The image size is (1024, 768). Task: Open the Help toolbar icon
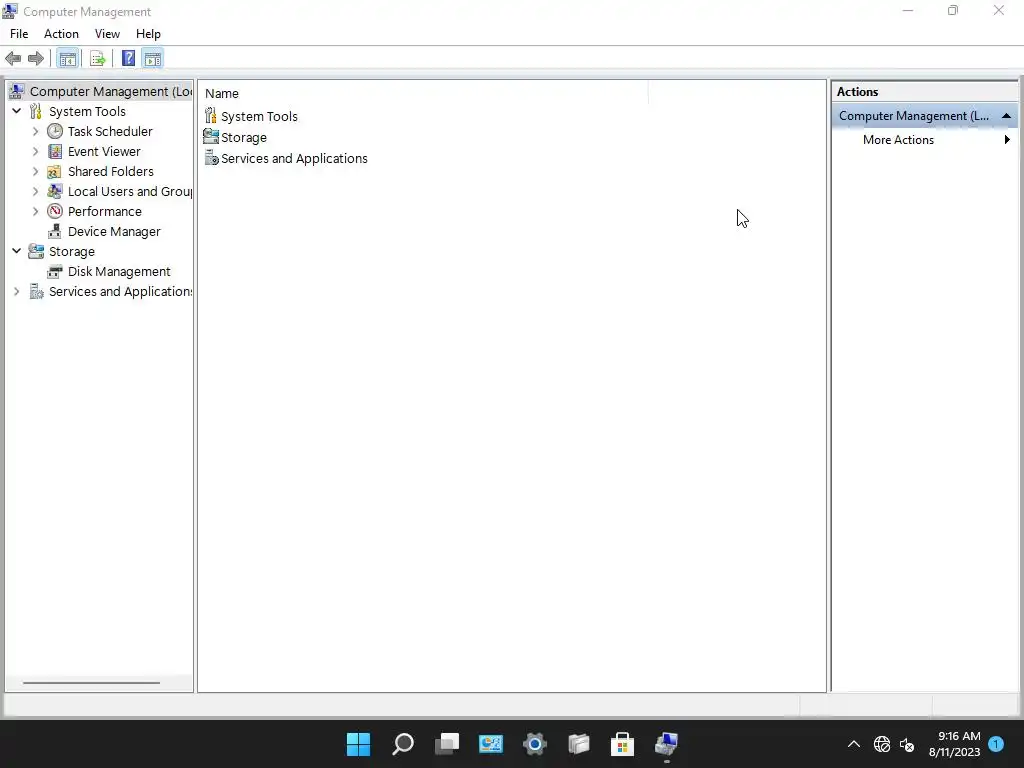tap(128, 59)
